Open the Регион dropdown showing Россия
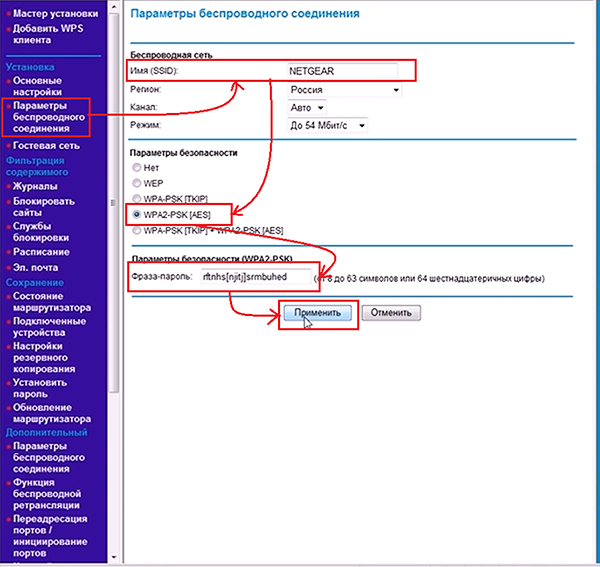This screenshot has width=600, height=567. tap(344, 90)
